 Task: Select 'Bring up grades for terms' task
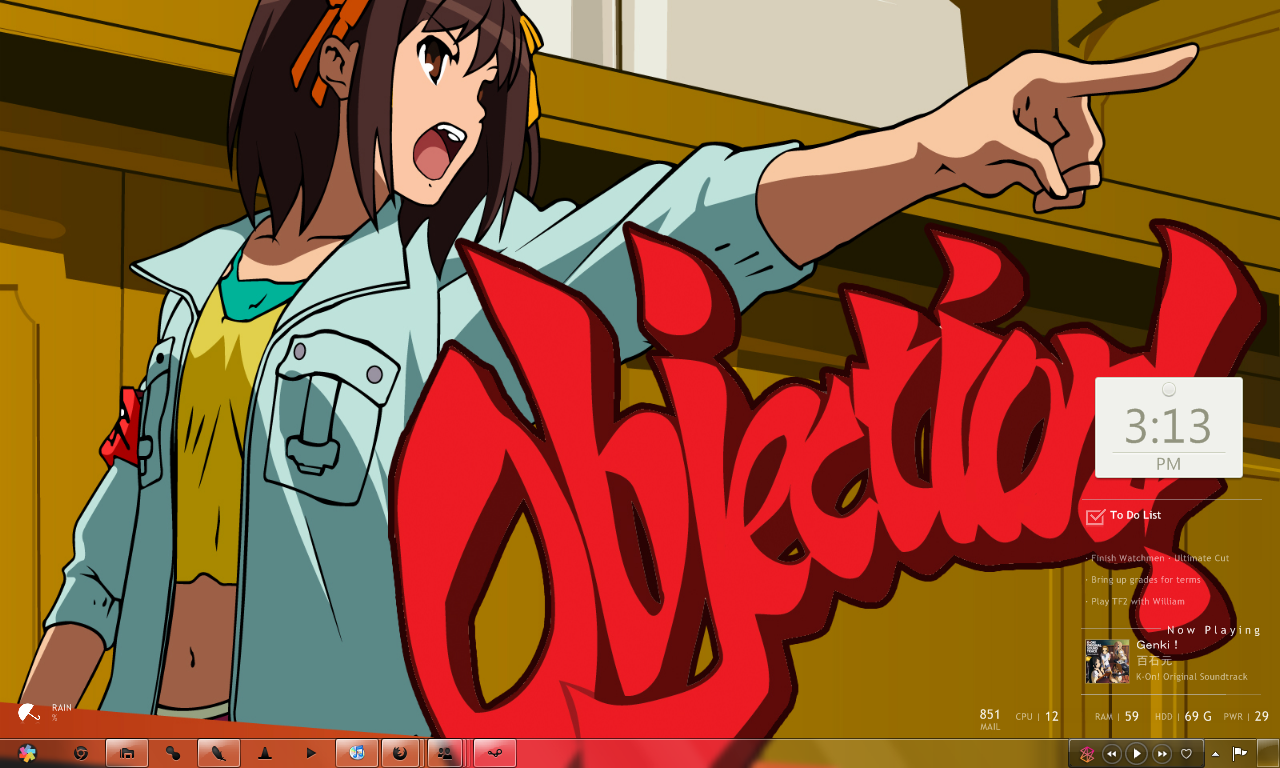click(x=1146, y=580)
